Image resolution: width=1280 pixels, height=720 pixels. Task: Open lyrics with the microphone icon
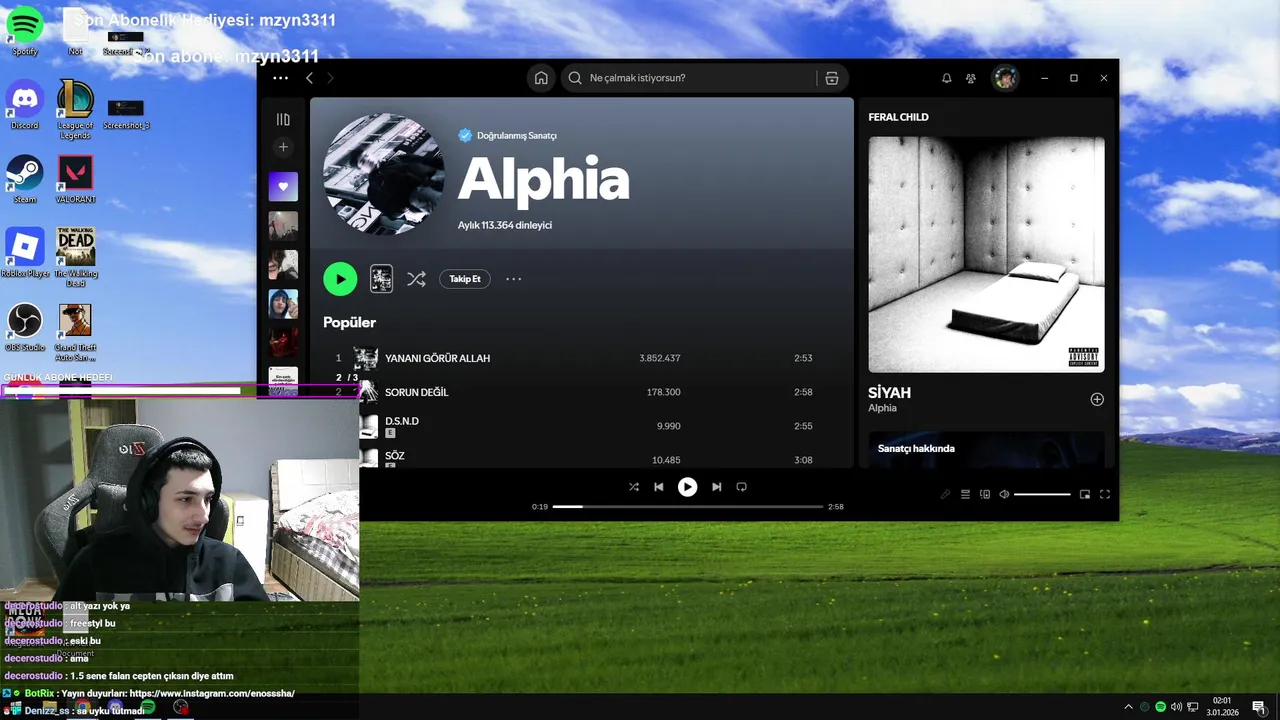[x=945, y=494]
